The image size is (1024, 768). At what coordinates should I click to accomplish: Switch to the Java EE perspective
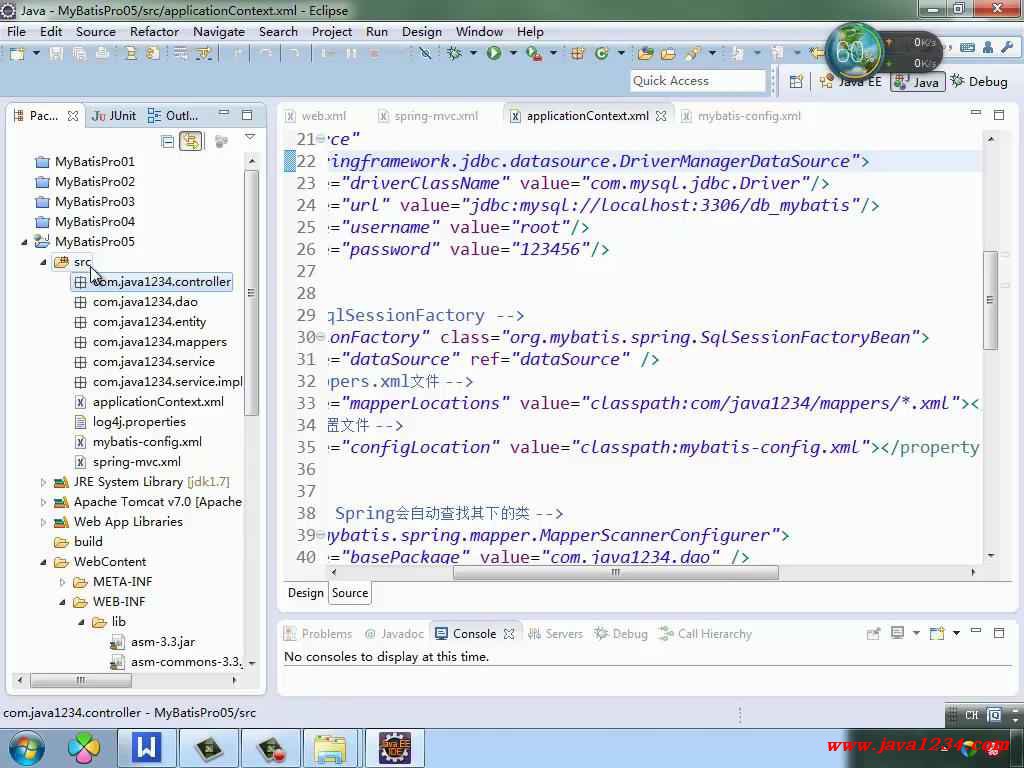[851, 82]
